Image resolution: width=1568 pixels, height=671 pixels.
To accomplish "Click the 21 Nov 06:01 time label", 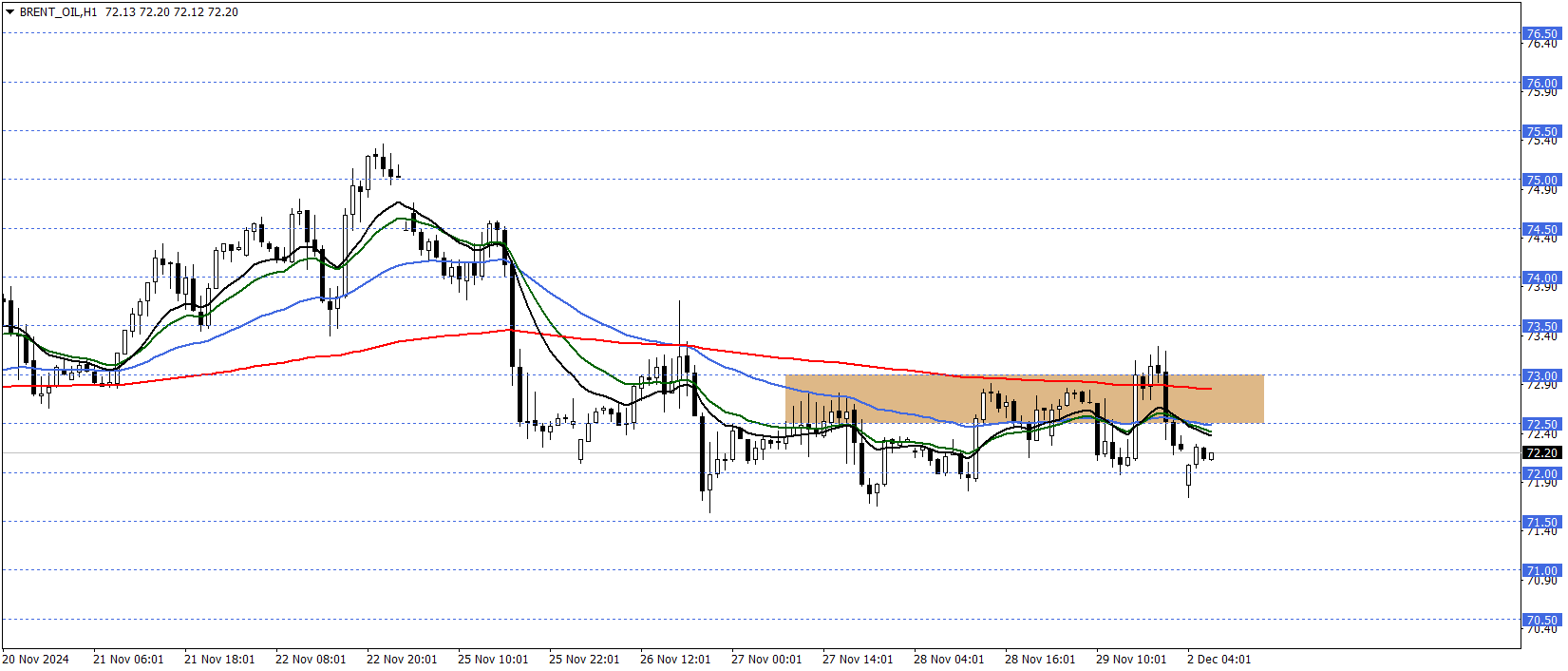I will (128, 659).
